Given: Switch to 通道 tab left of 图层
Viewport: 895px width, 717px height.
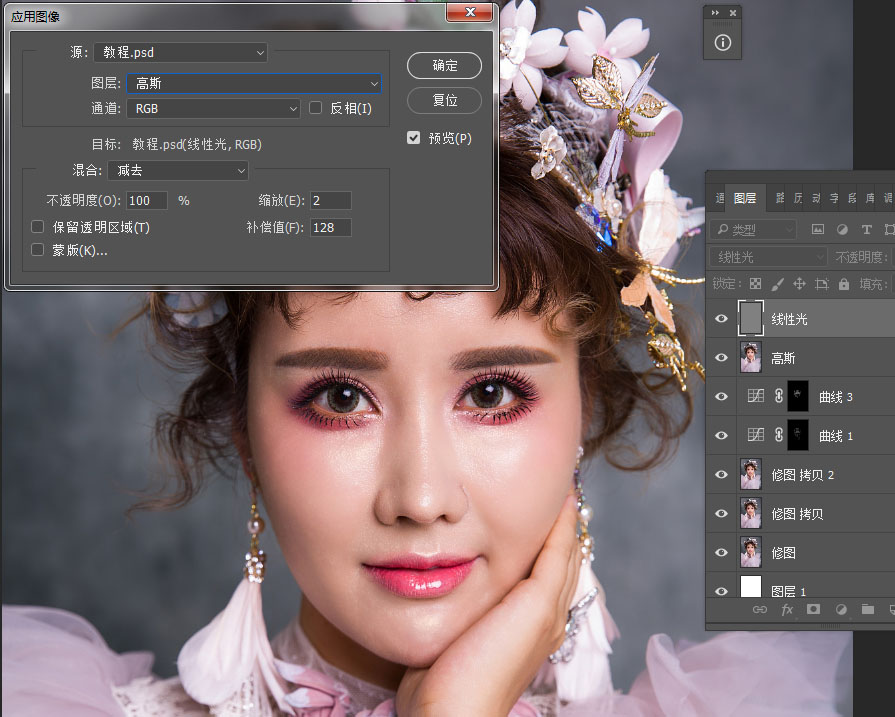Looking at the screenshot, I should [720, 198].
